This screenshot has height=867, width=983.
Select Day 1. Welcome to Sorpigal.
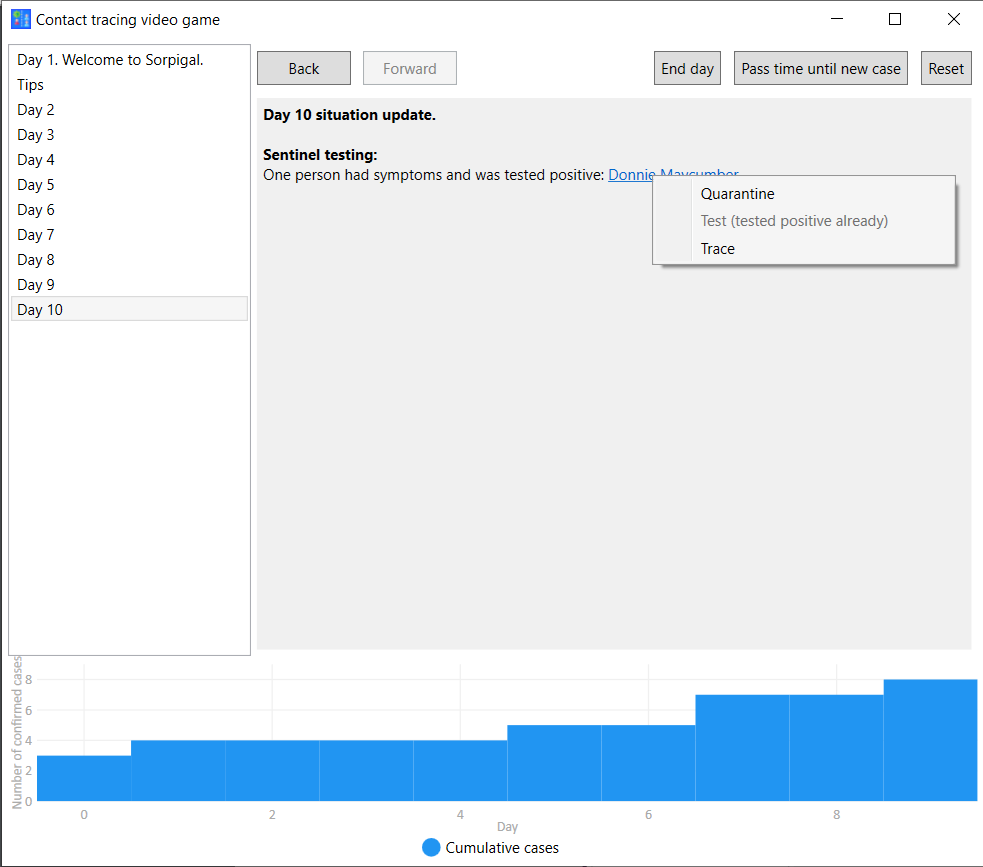coord(129,60)
